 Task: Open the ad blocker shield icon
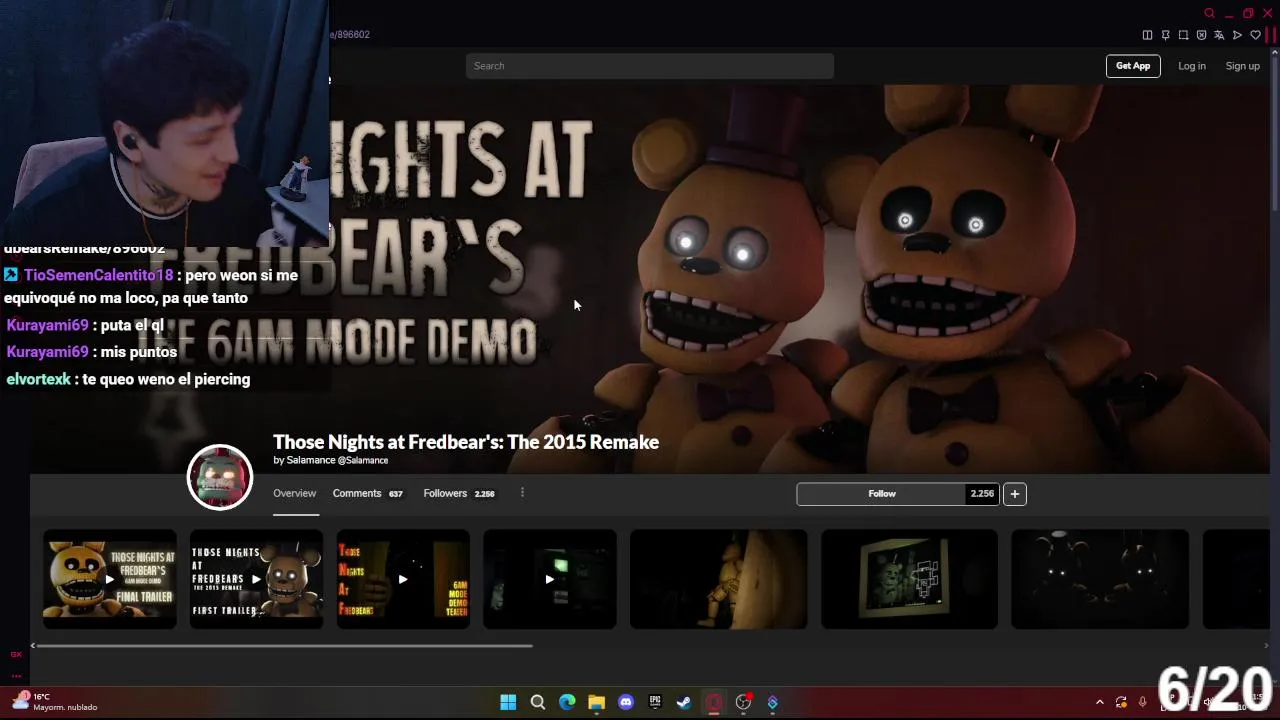(x=1201, y=35)
